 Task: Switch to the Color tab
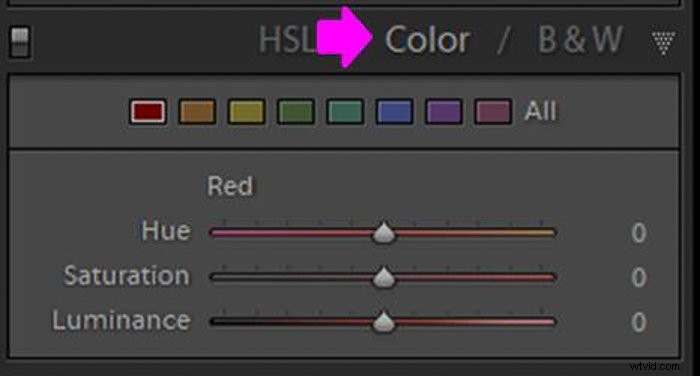coord(427,40)
